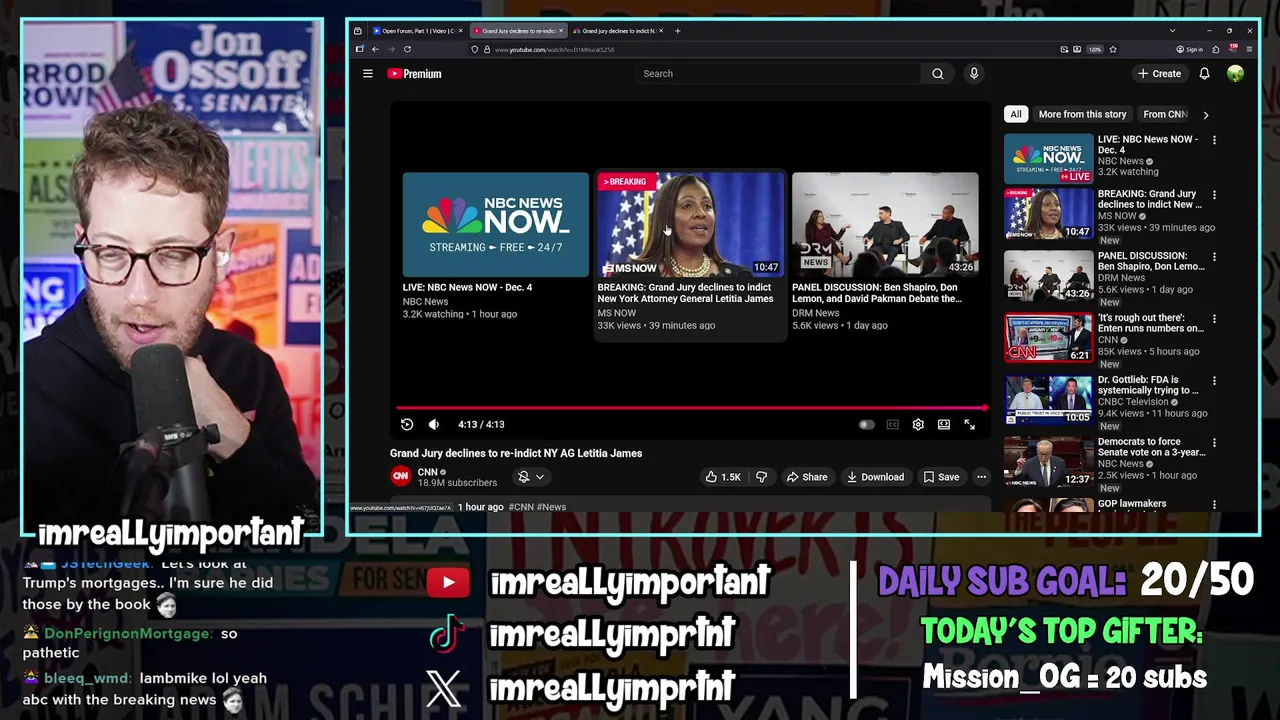
Task: Open options for 'It's rough out there' video
Action: (x=1214, y=319)
